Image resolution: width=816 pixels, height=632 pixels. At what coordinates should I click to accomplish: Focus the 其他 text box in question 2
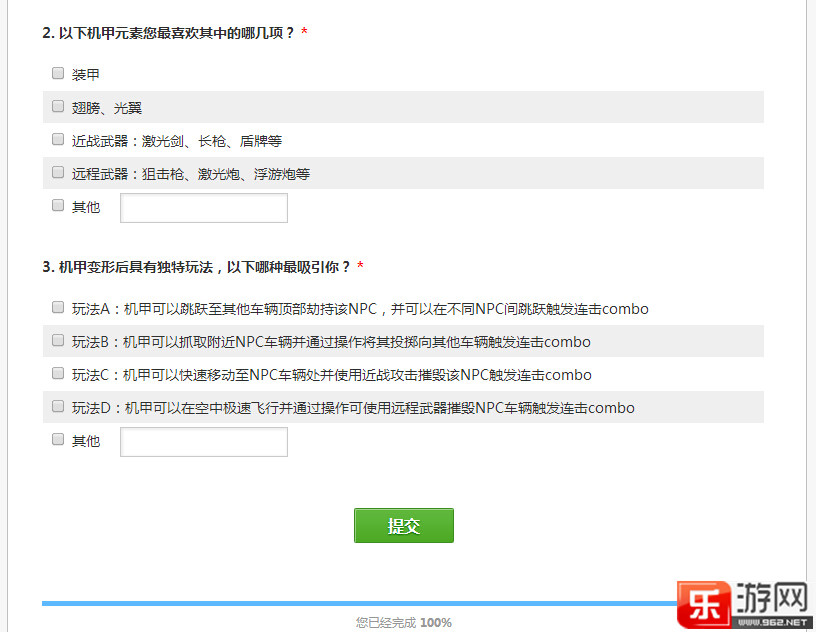(x=204, y=208)
